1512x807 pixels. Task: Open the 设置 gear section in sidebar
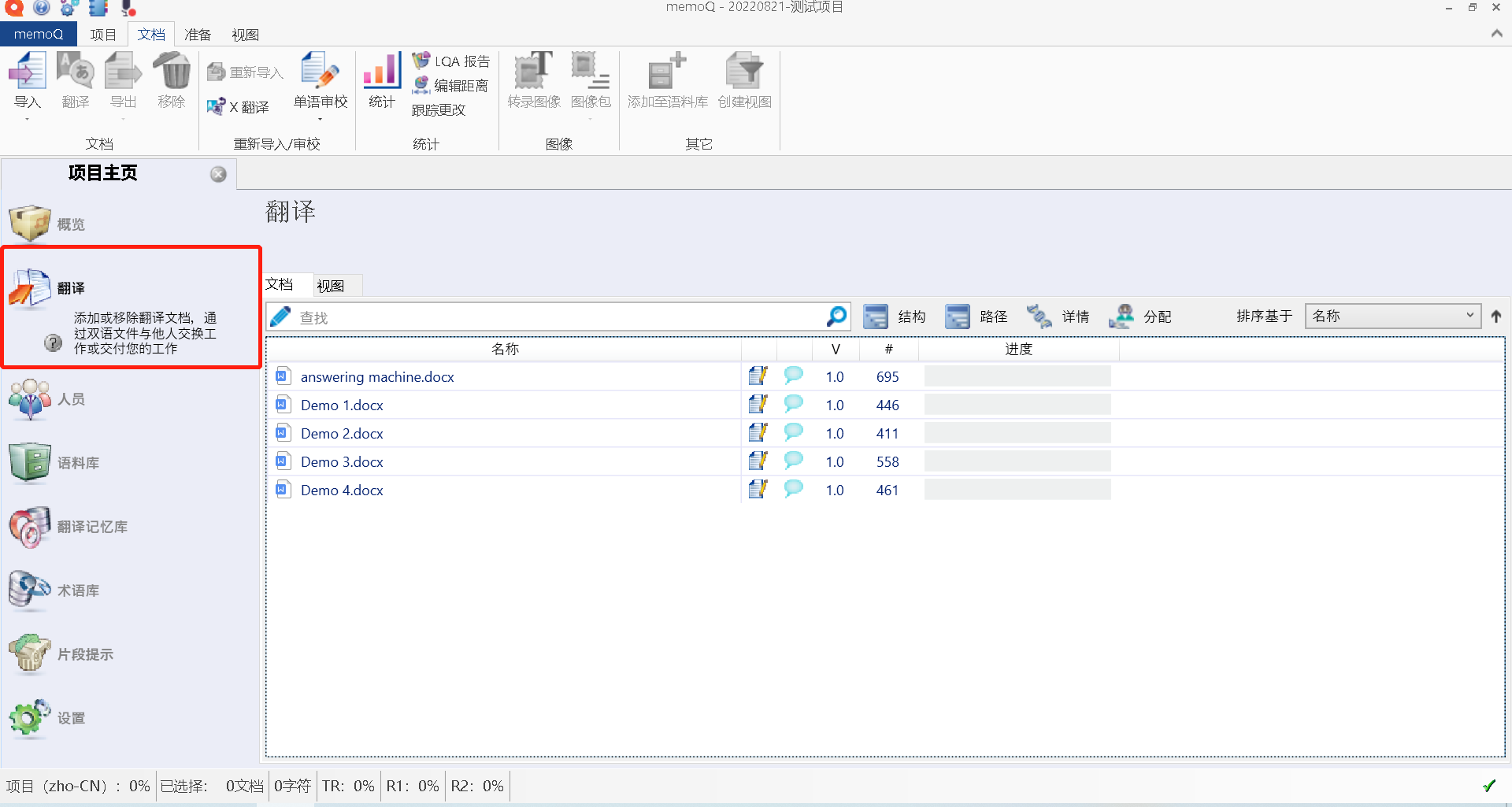pyautogui.click(x=47, y=718)
